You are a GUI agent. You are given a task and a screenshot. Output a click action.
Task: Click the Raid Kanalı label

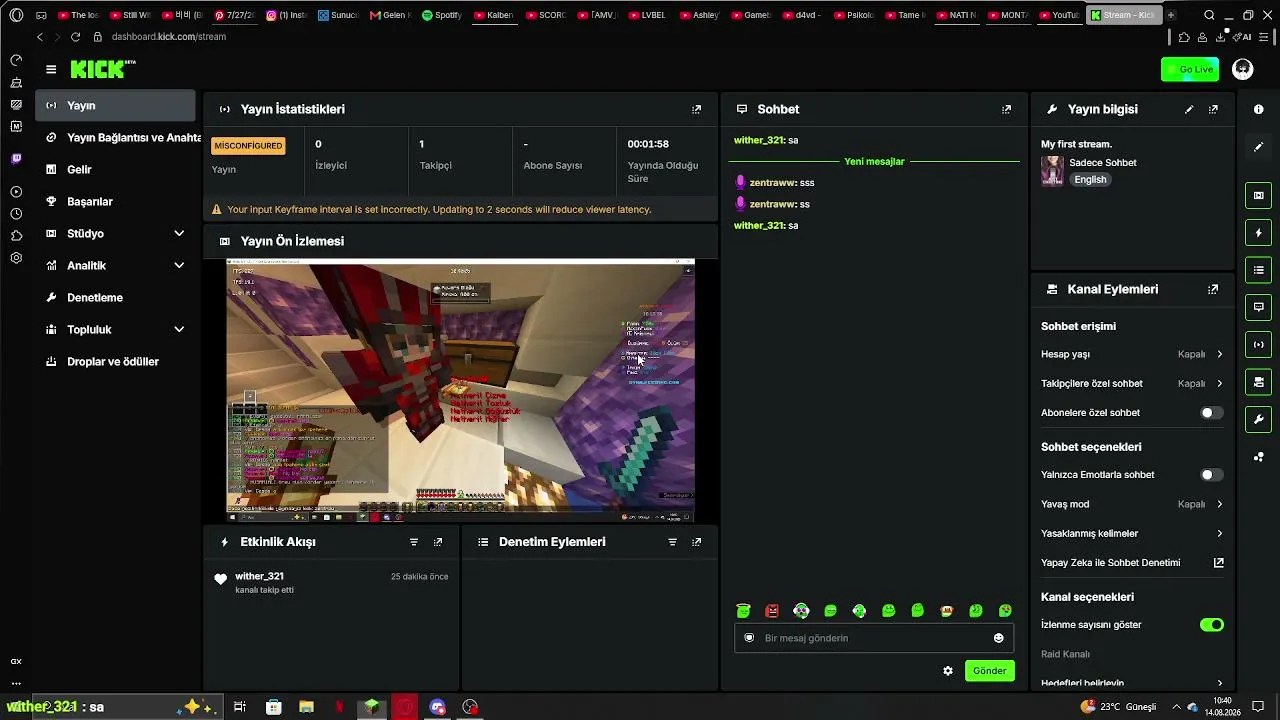(x=1065, y=655)
